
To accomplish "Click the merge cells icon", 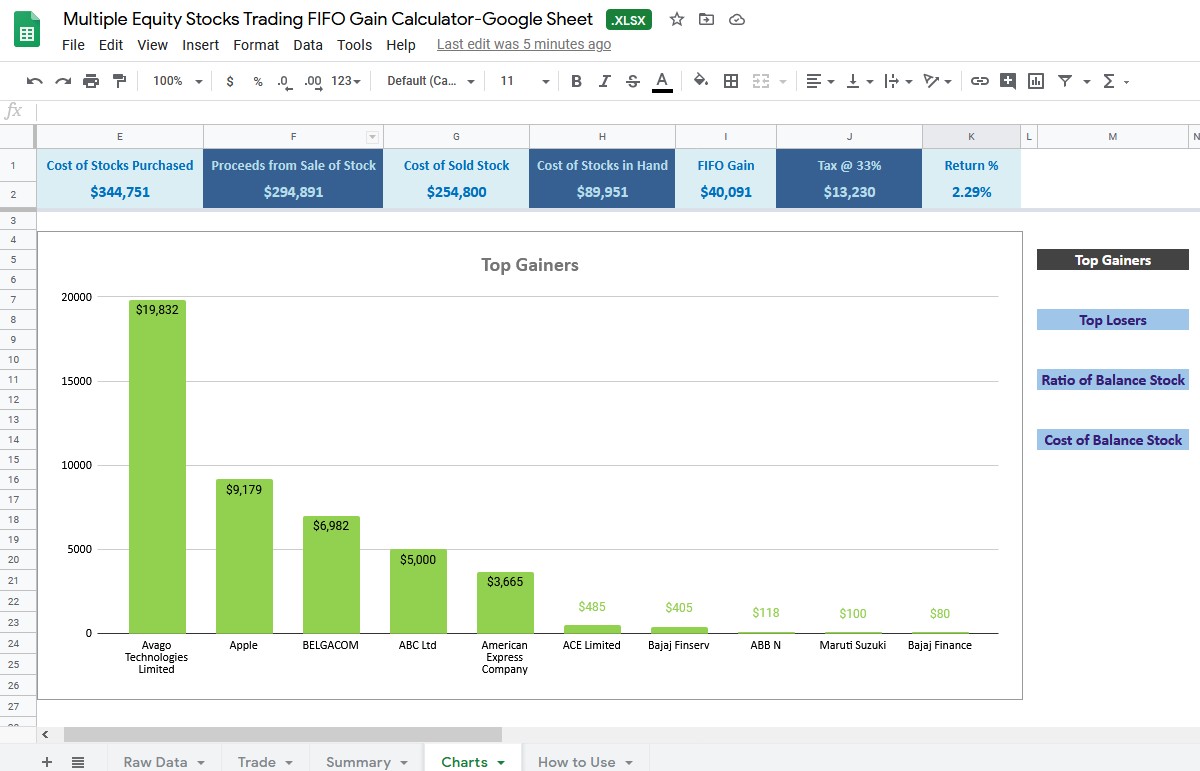I will pyautogui.click(x=761, y=81).
